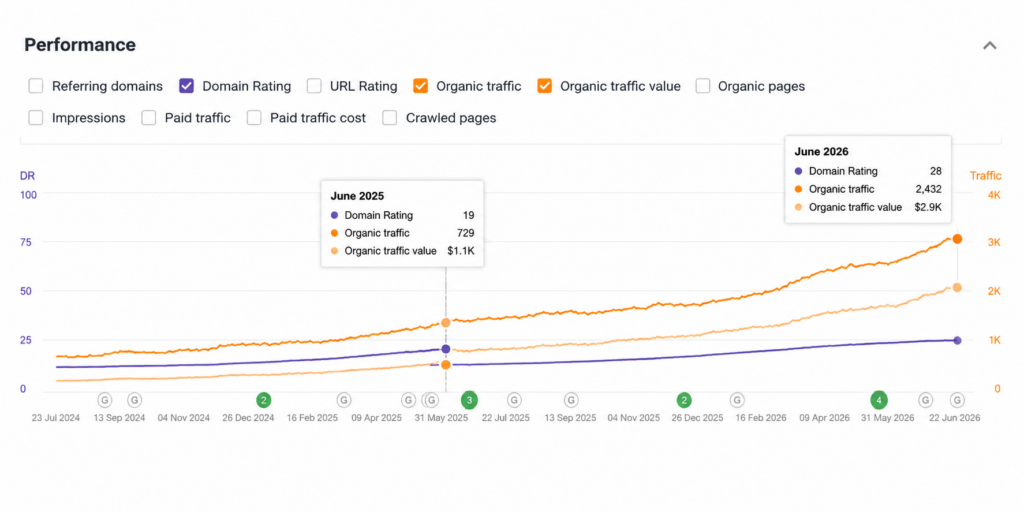Open green marker 2 above 26 Dec 2025
This screenshot has height=512, width=1024.
click(x=684, y=400)
